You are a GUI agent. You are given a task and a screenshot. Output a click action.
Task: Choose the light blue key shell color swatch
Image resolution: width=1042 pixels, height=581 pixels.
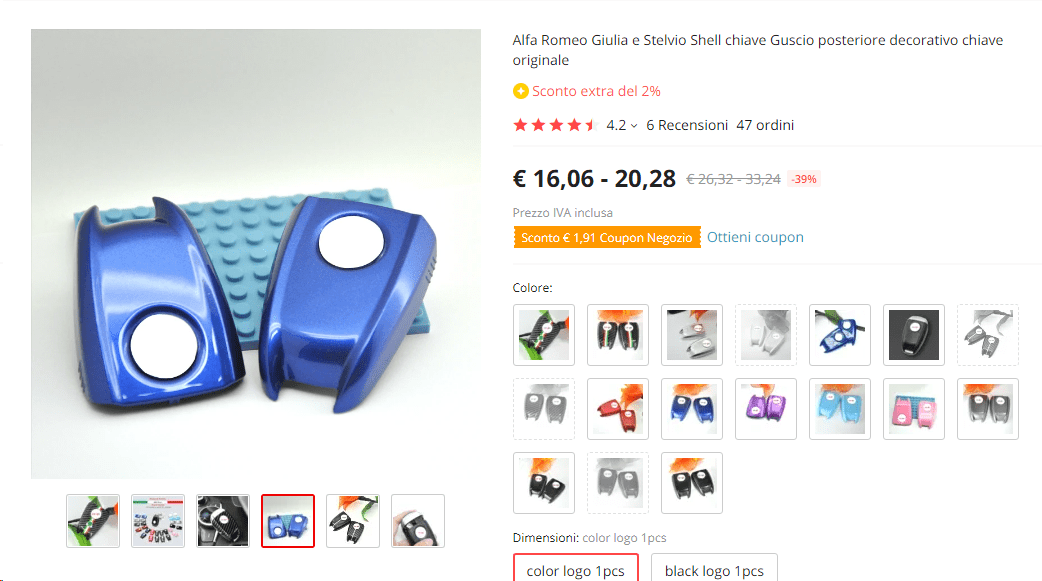pyautogui.click(x=840, y=409)
